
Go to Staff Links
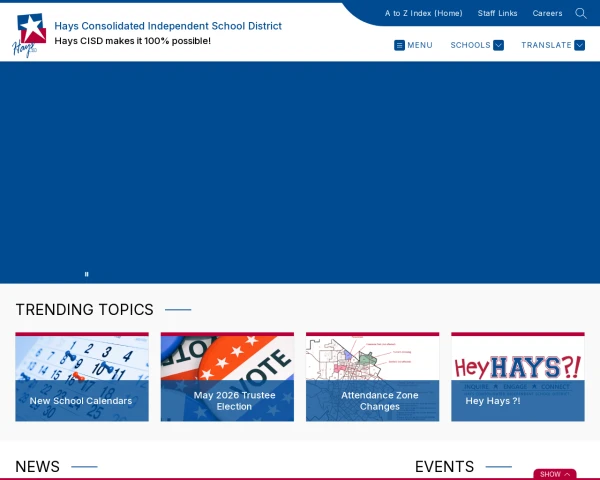(497, 13)
